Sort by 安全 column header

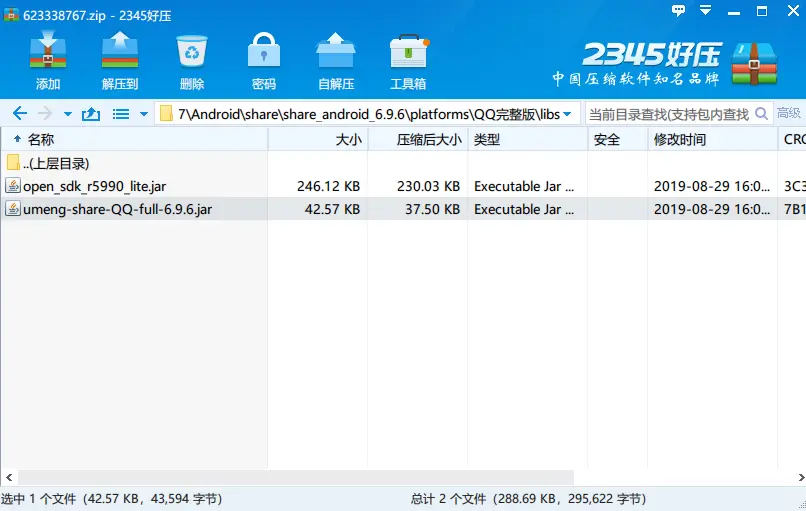click(x=618, y=139)
